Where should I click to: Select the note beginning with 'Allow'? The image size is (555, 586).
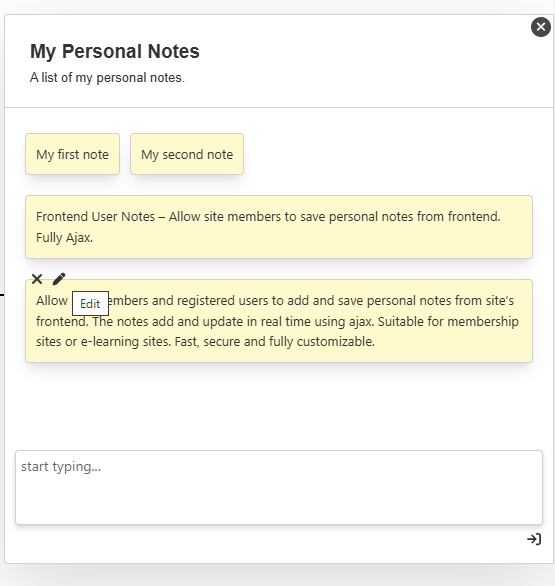coord(279,321)
